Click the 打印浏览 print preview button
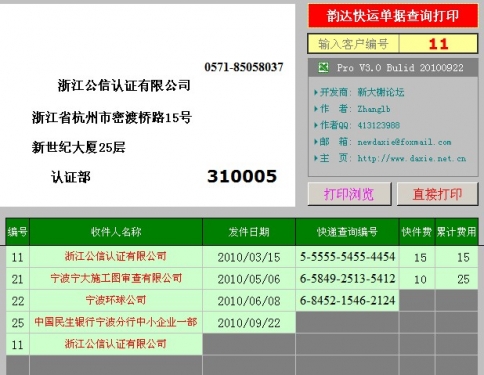 (349, 194)
